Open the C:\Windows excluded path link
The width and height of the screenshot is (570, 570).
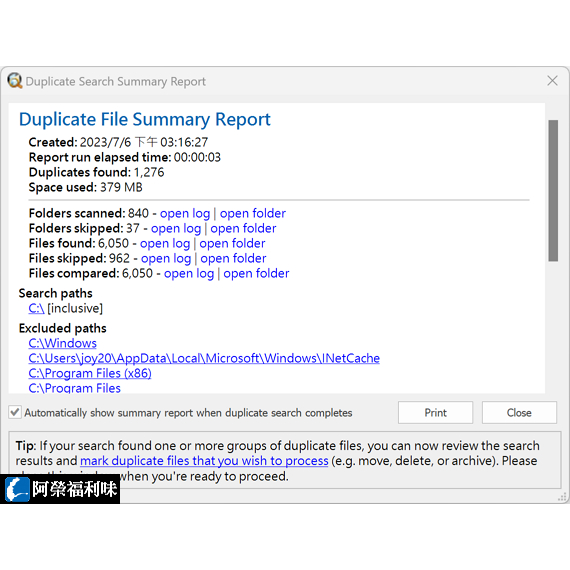pyautogui.click(x=63, y=343)
